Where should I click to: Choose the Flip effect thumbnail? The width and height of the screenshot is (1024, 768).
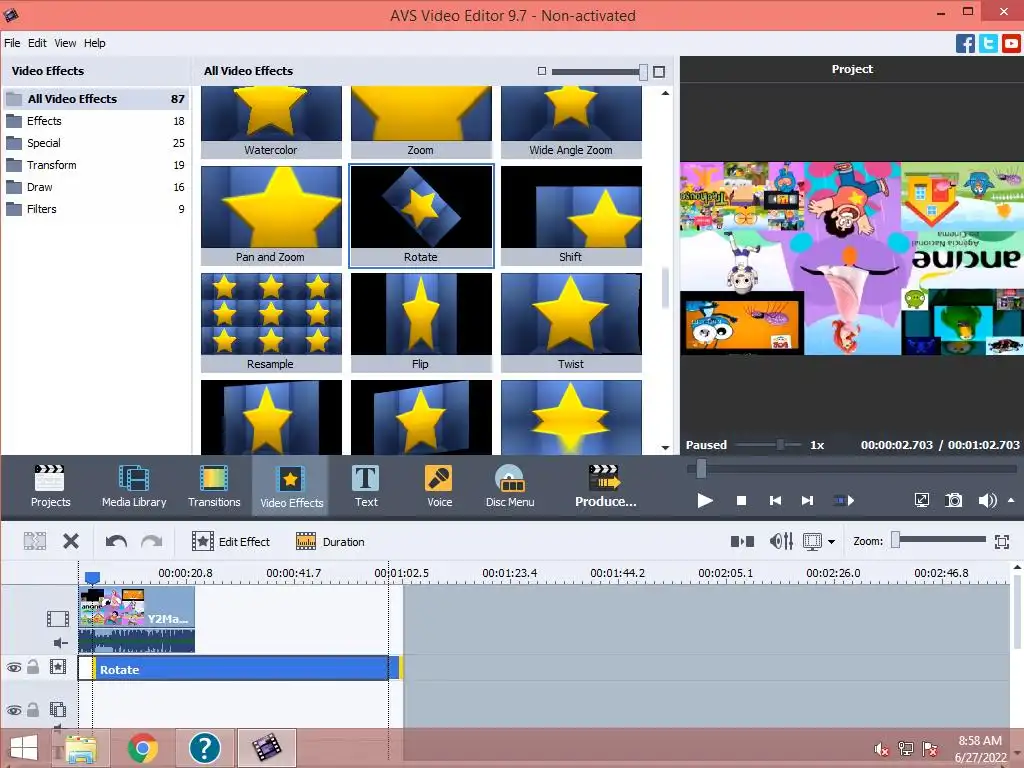(421, 323)
